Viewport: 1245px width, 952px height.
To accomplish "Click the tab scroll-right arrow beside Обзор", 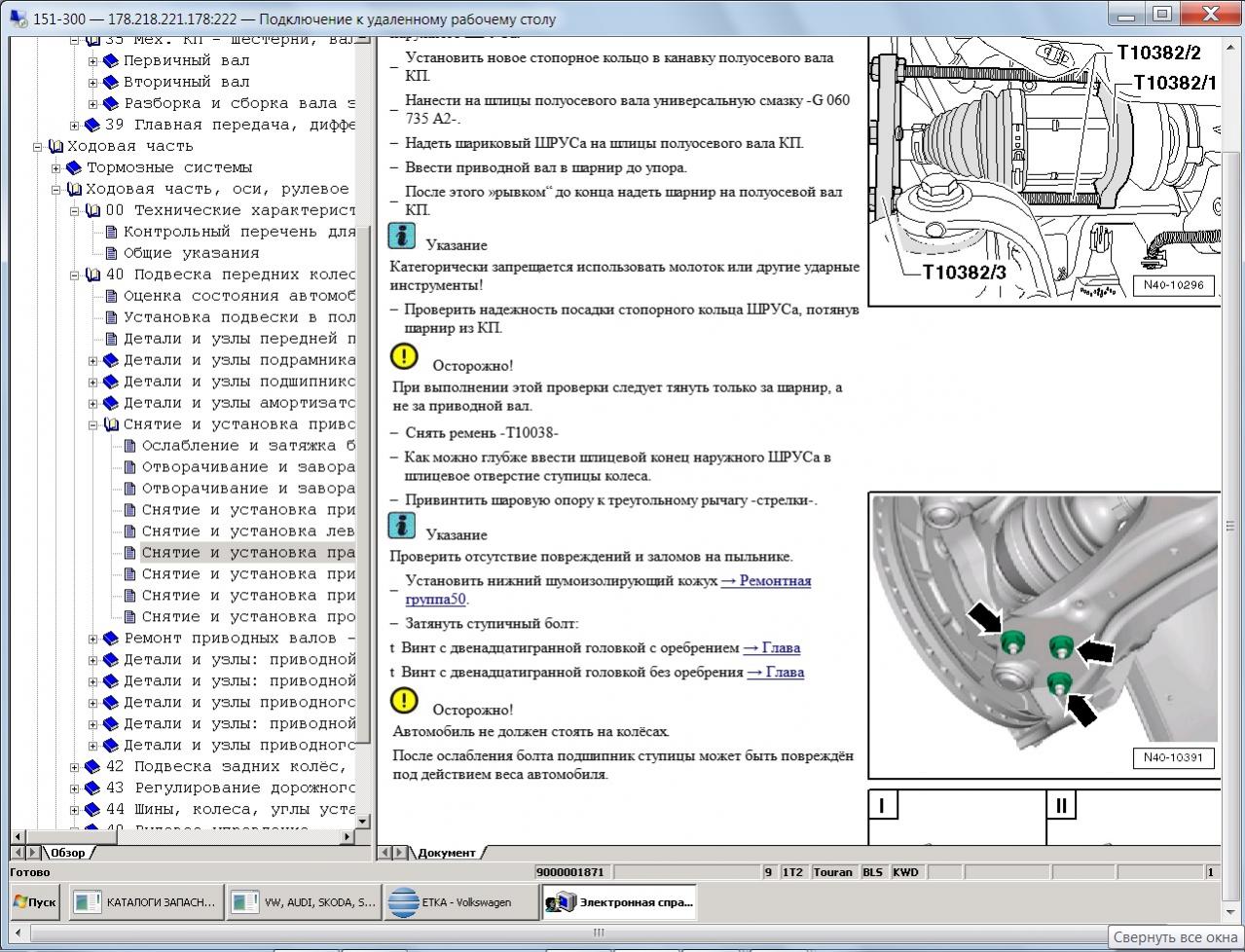I will 33,852.
